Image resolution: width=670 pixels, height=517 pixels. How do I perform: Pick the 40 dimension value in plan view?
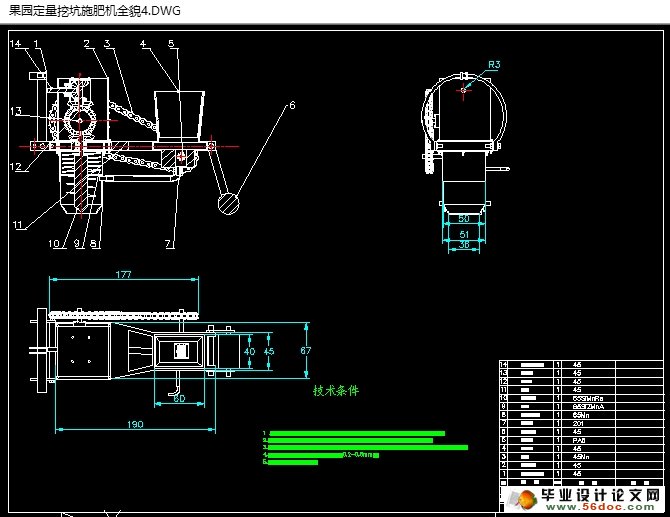pos(250,351)
